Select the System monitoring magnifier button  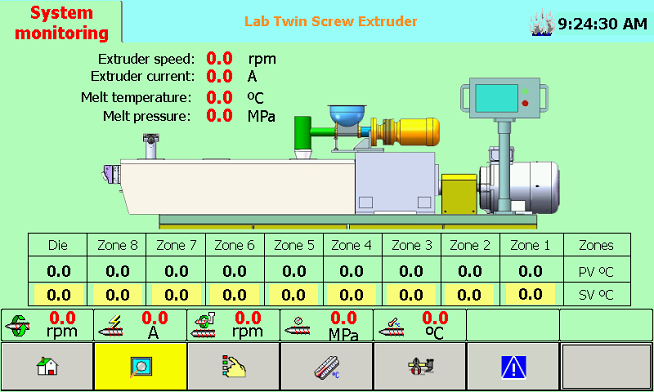point(141,367)
